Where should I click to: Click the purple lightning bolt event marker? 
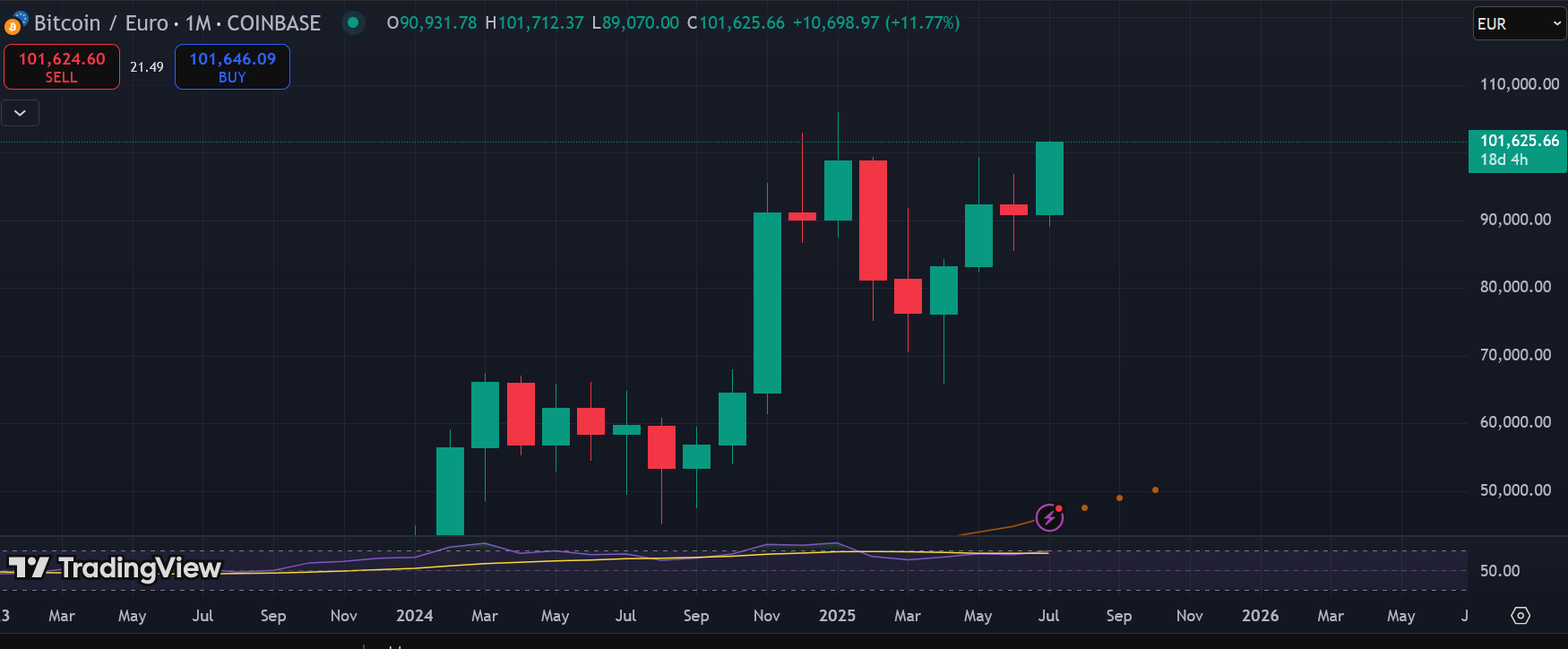(1049, 517)
